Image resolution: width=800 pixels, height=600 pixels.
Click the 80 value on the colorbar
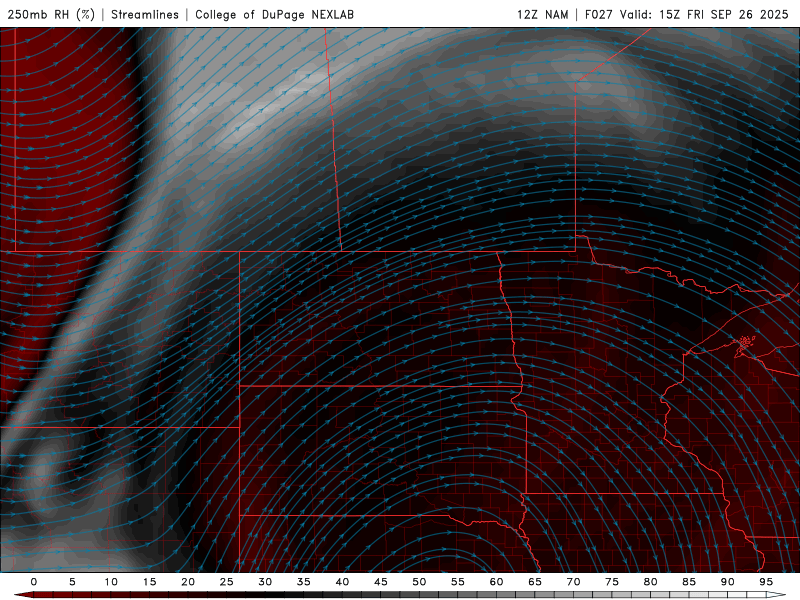(x=650, y=582)
